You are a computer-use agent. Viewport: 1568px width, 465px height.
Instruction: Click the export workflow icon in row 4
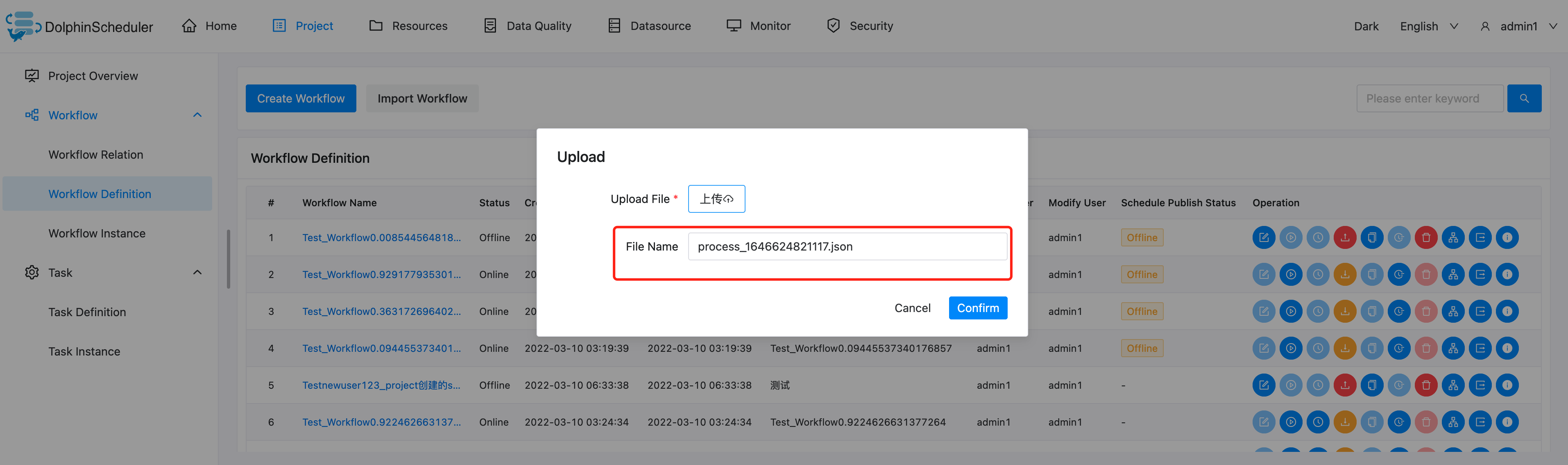pyautogui.click(x=1480, y=349)
